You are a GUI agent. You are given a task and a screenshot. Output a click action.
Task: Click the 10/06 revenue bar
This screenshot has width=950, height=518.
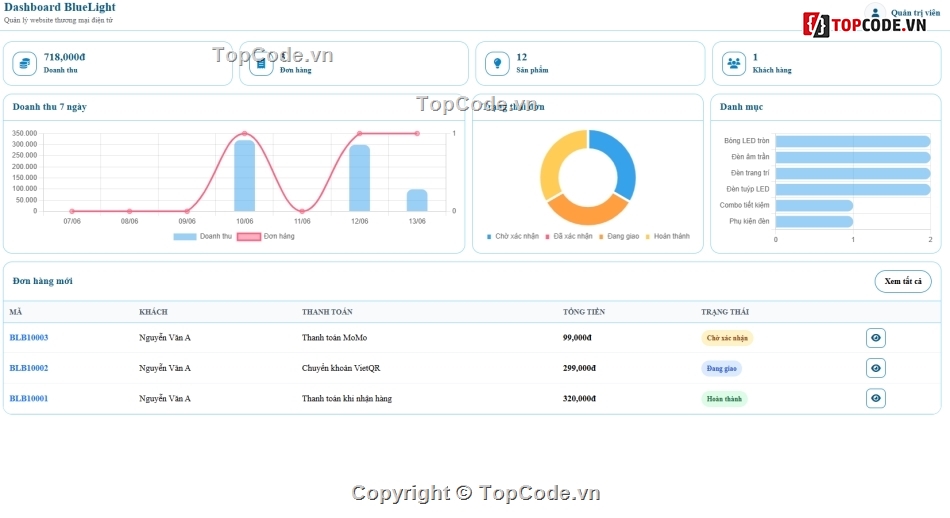point(244,176)
